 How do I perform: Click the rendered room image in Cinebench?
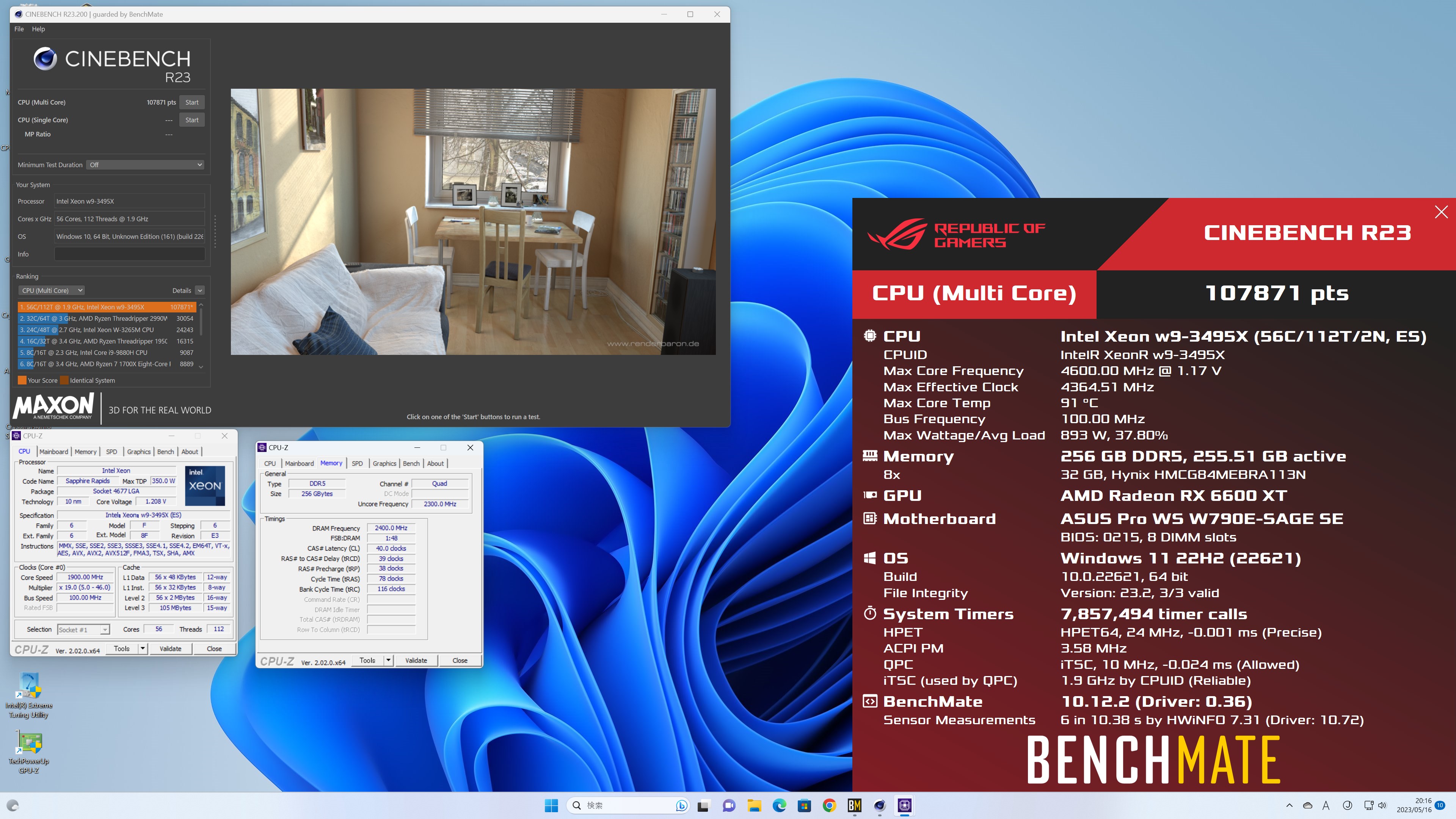pos(473,221)
